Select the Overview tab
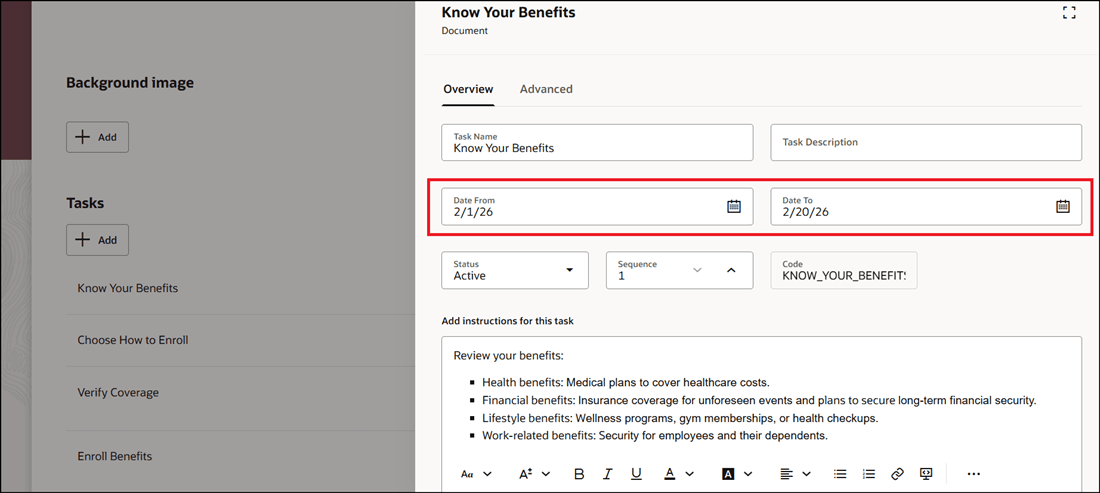The height and width of the screenshot is (493, 1100). point(468,89)
